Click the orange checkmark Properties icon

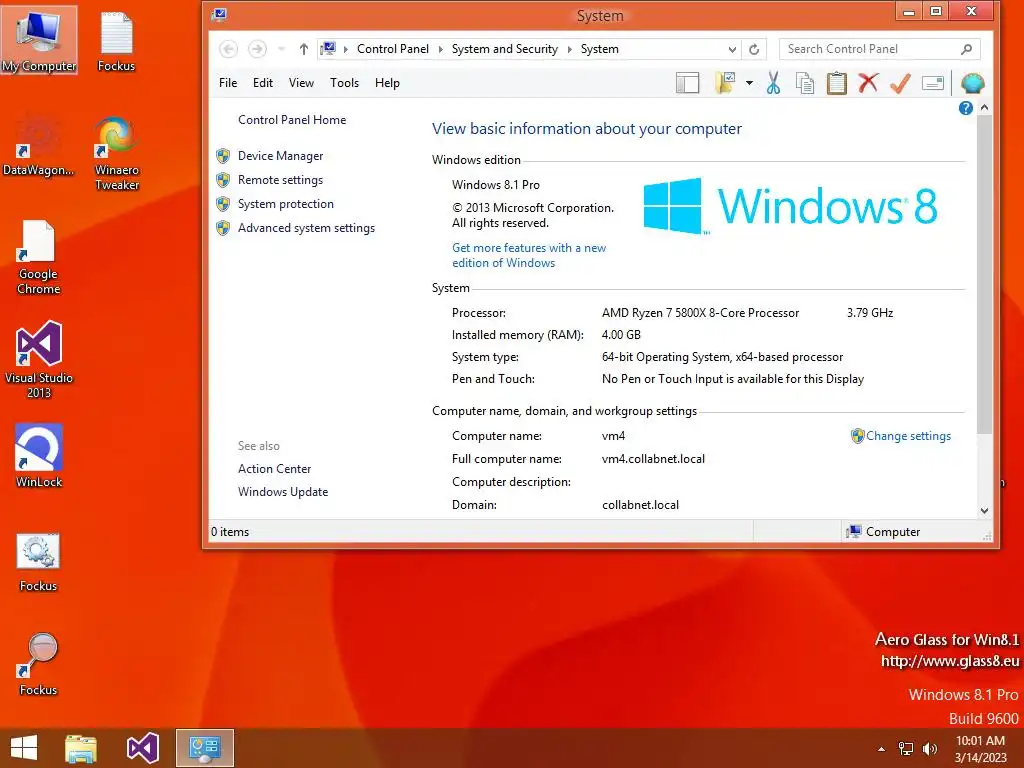click(x=900, y=83)
